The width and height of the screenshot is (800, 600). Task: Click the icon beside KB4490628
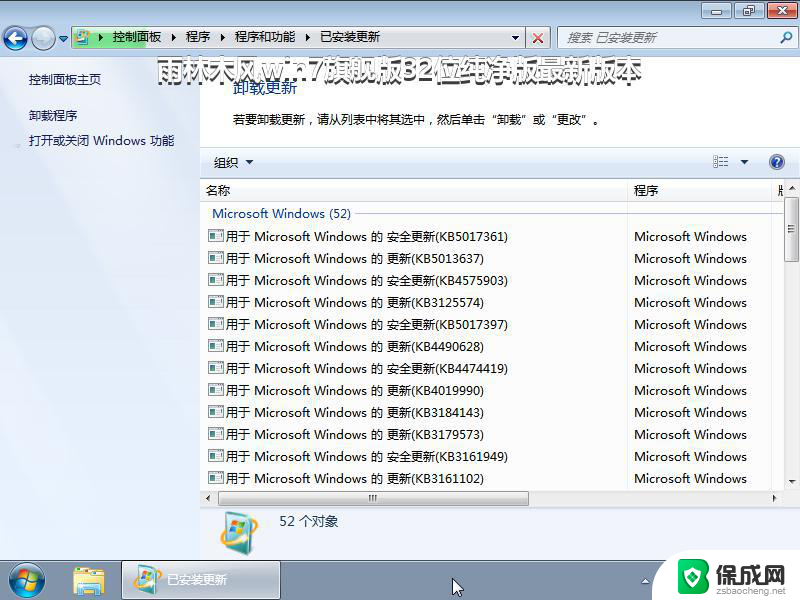point(216,345)
